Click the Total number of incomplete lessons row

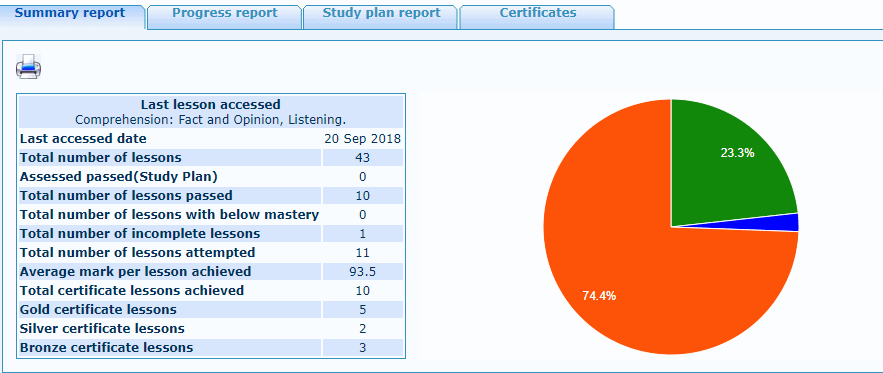pos(211,234)
